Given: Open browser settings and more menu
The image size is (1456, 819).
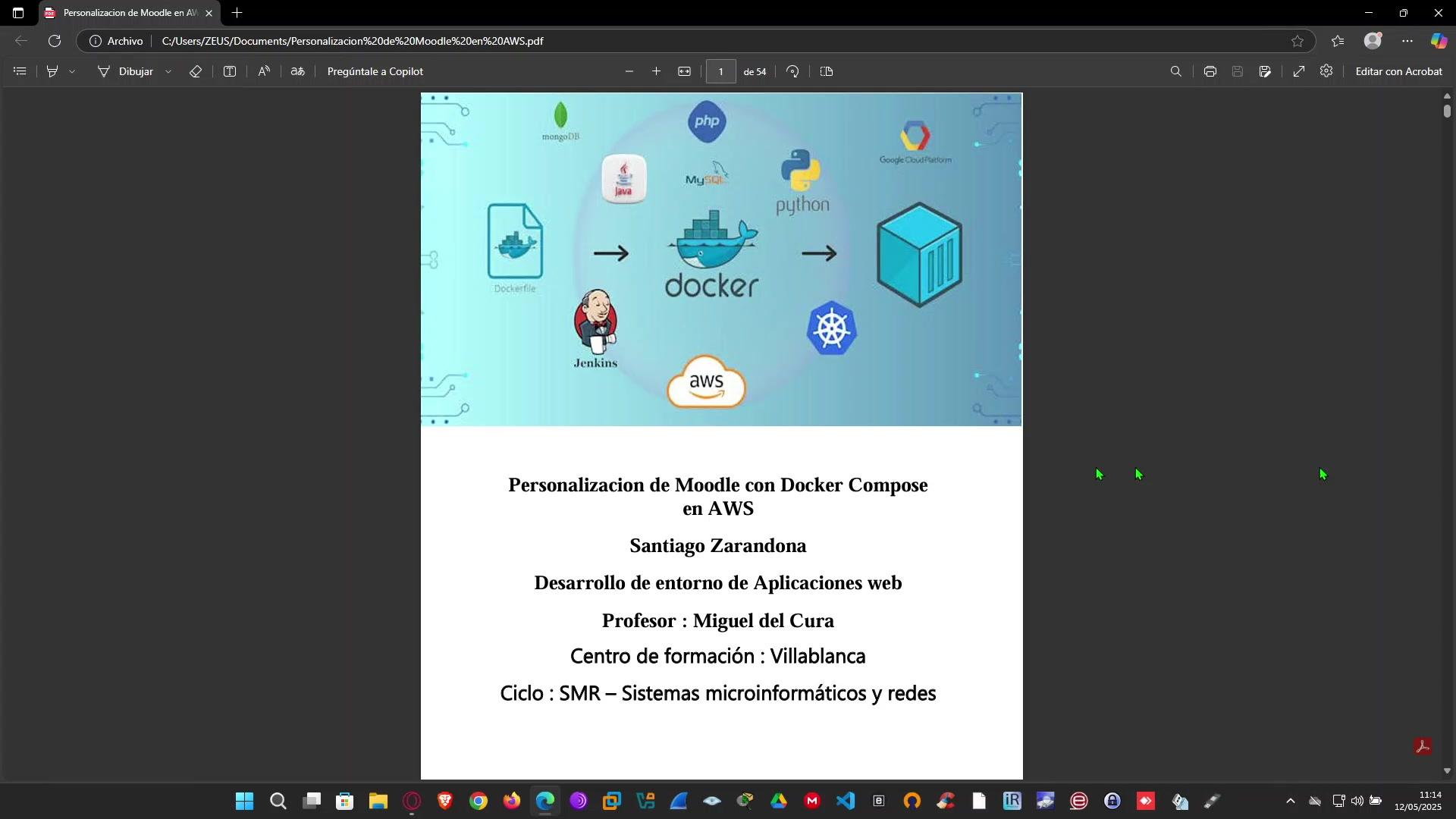Looking at the screenshot, I should click(1407, 41).
